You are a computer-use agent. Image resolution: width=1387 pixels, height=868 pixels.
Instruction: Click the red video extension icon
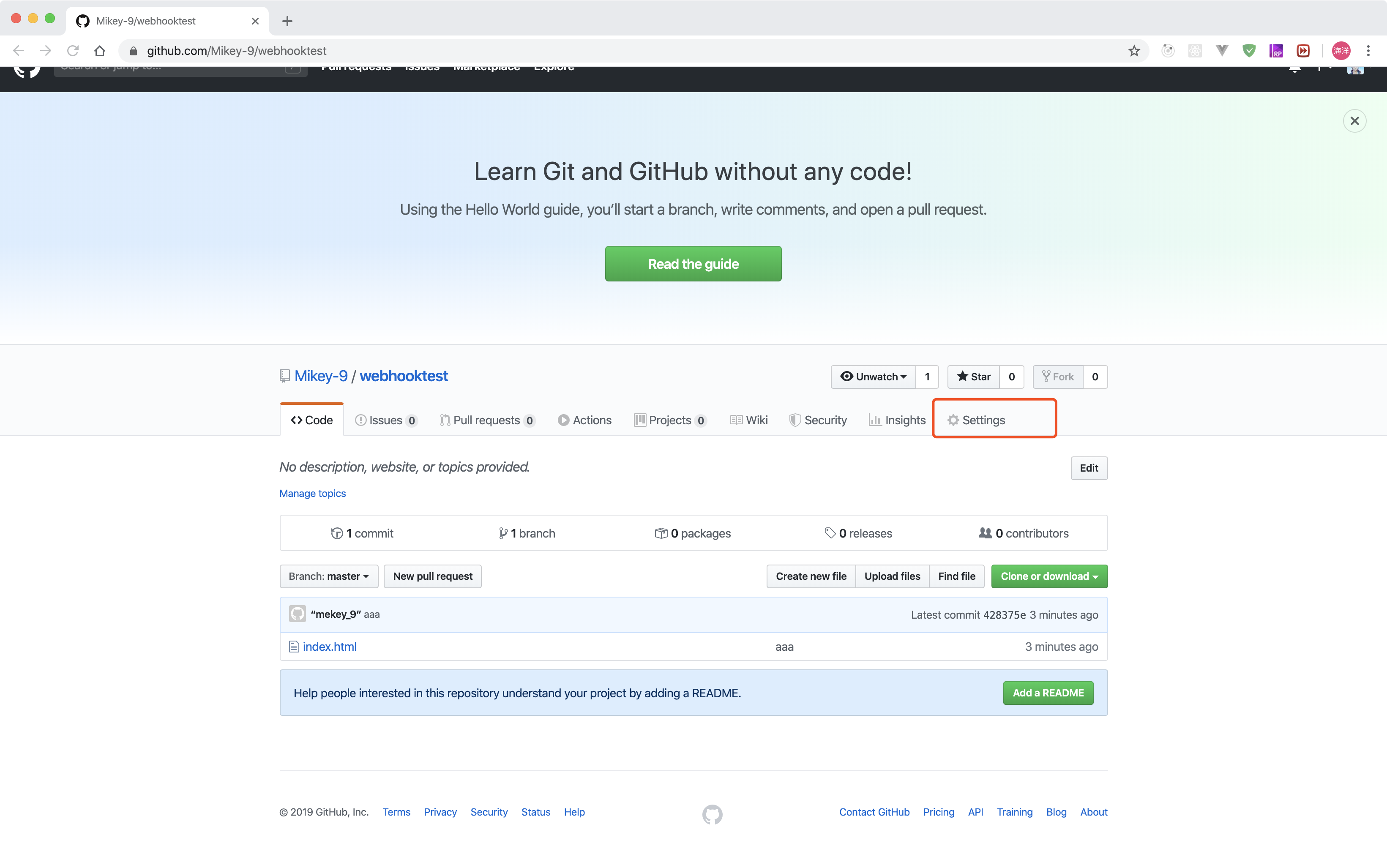[1303, 51]
